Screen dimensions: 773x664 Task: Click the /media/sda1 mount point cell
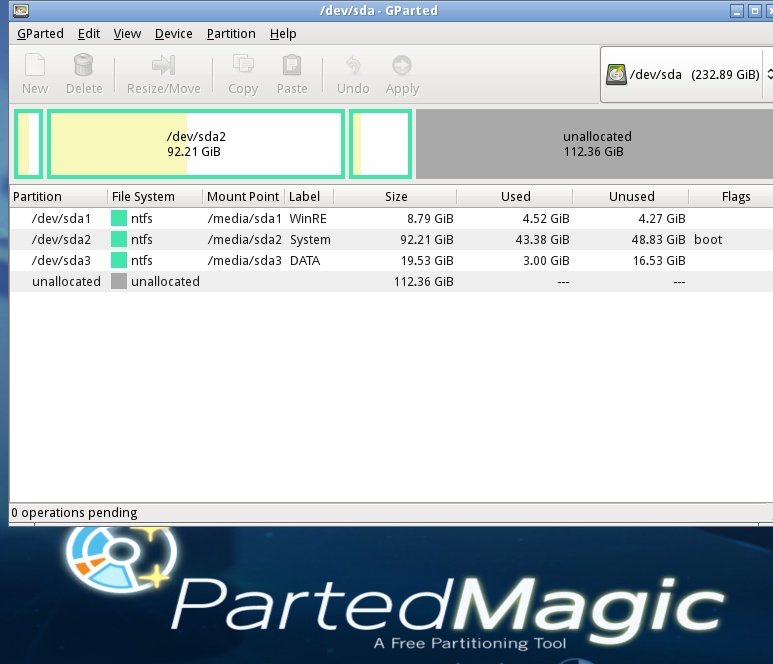pos(245,218)
